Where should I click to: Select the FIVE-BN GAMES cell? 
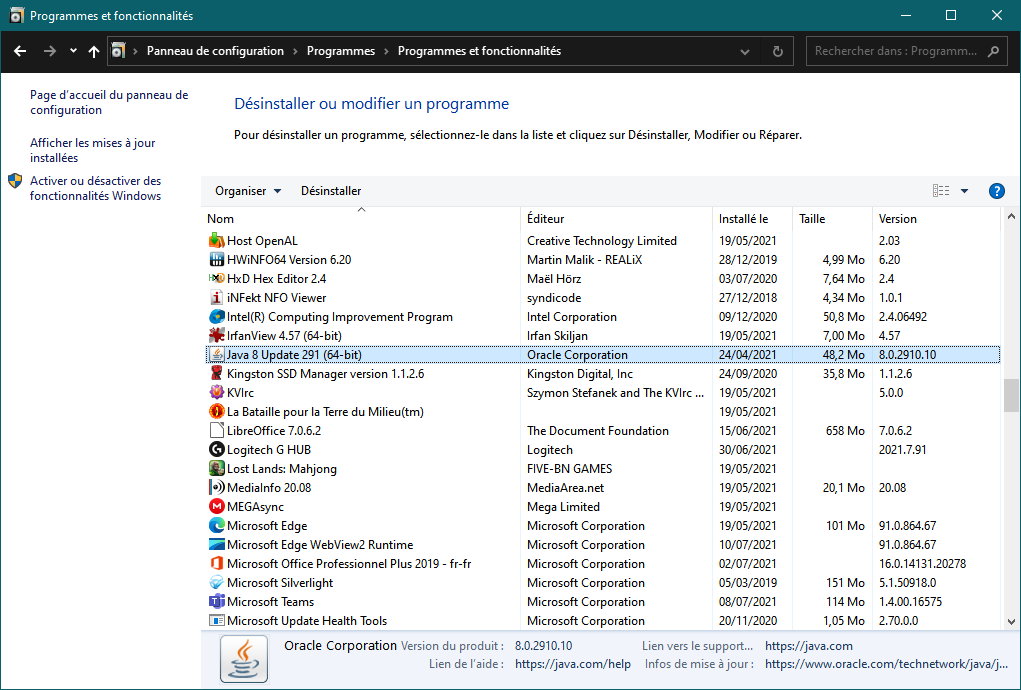(x=570, y=469)
